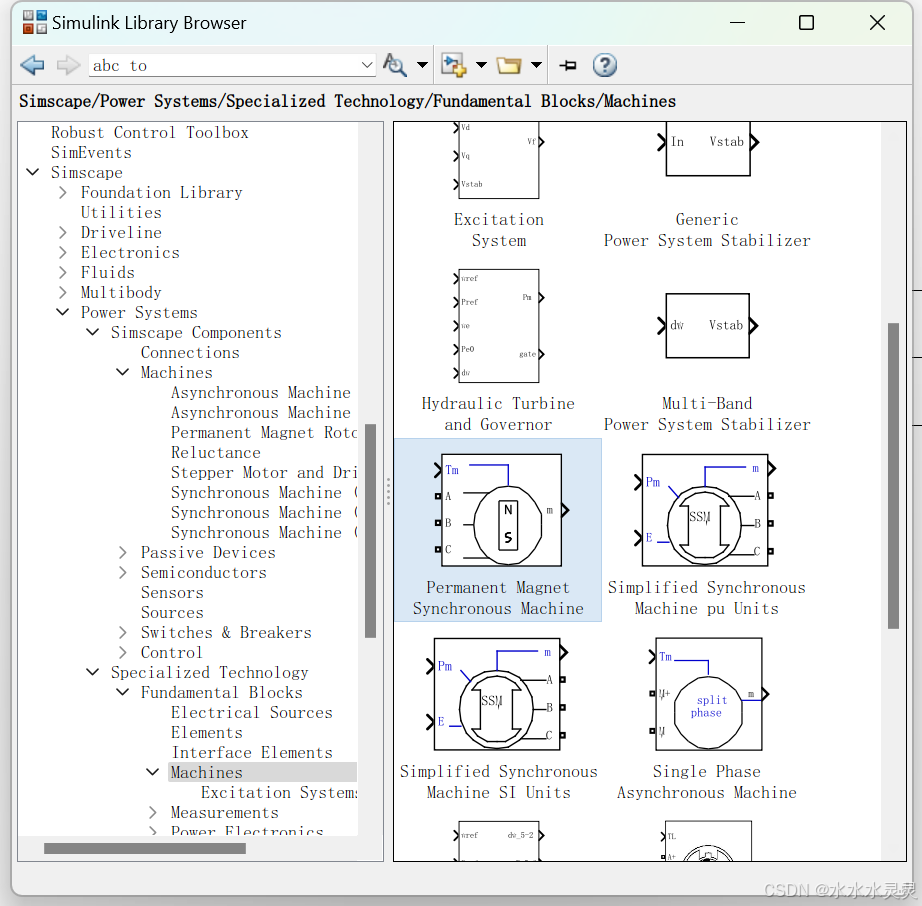Collapse the Simscape tree node
Screen dimensions: 922x906
[33, 172]
